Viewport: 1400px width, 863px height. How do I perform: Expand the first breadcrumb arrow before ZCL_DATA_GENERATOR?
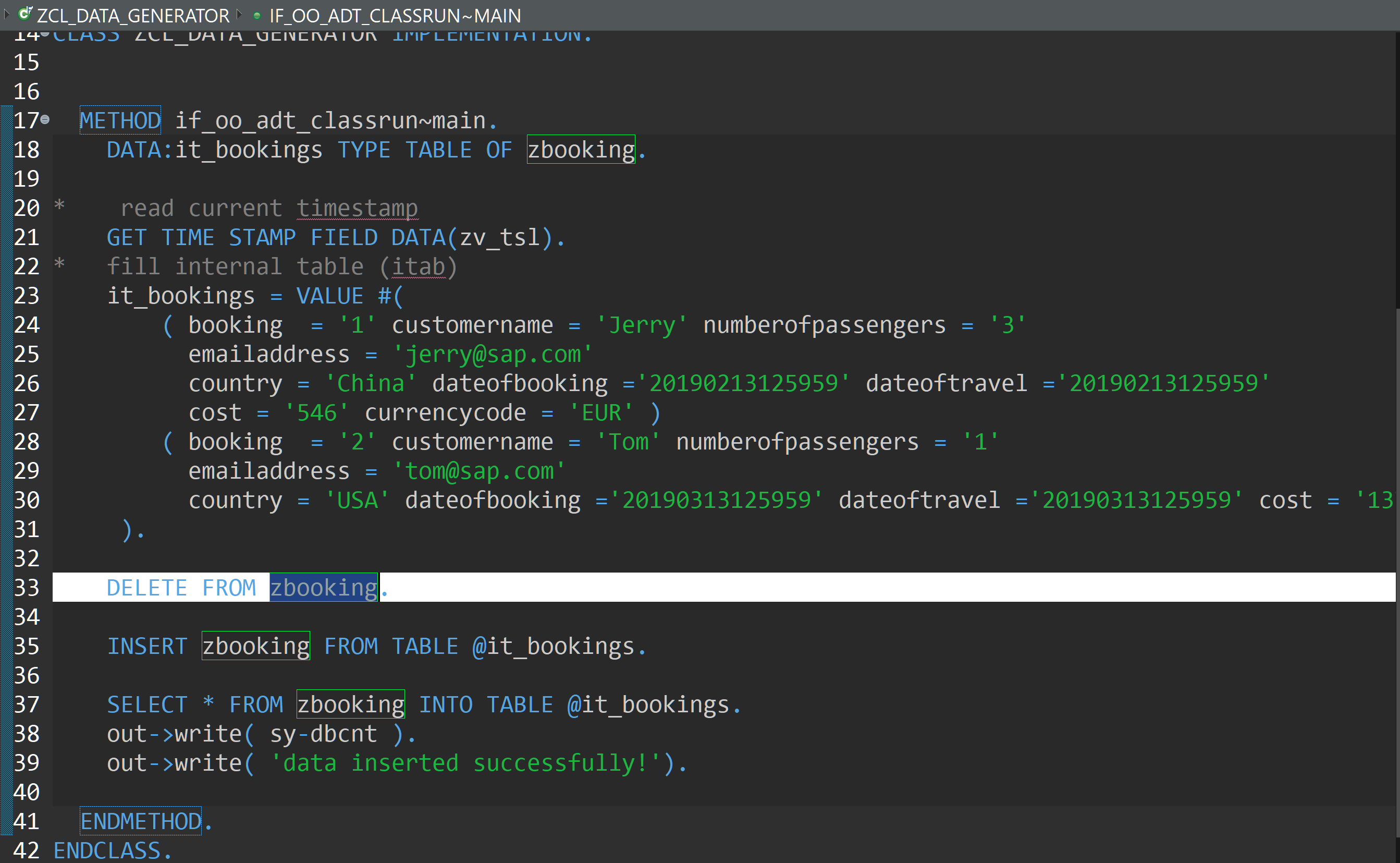click(x=7, y=14)
